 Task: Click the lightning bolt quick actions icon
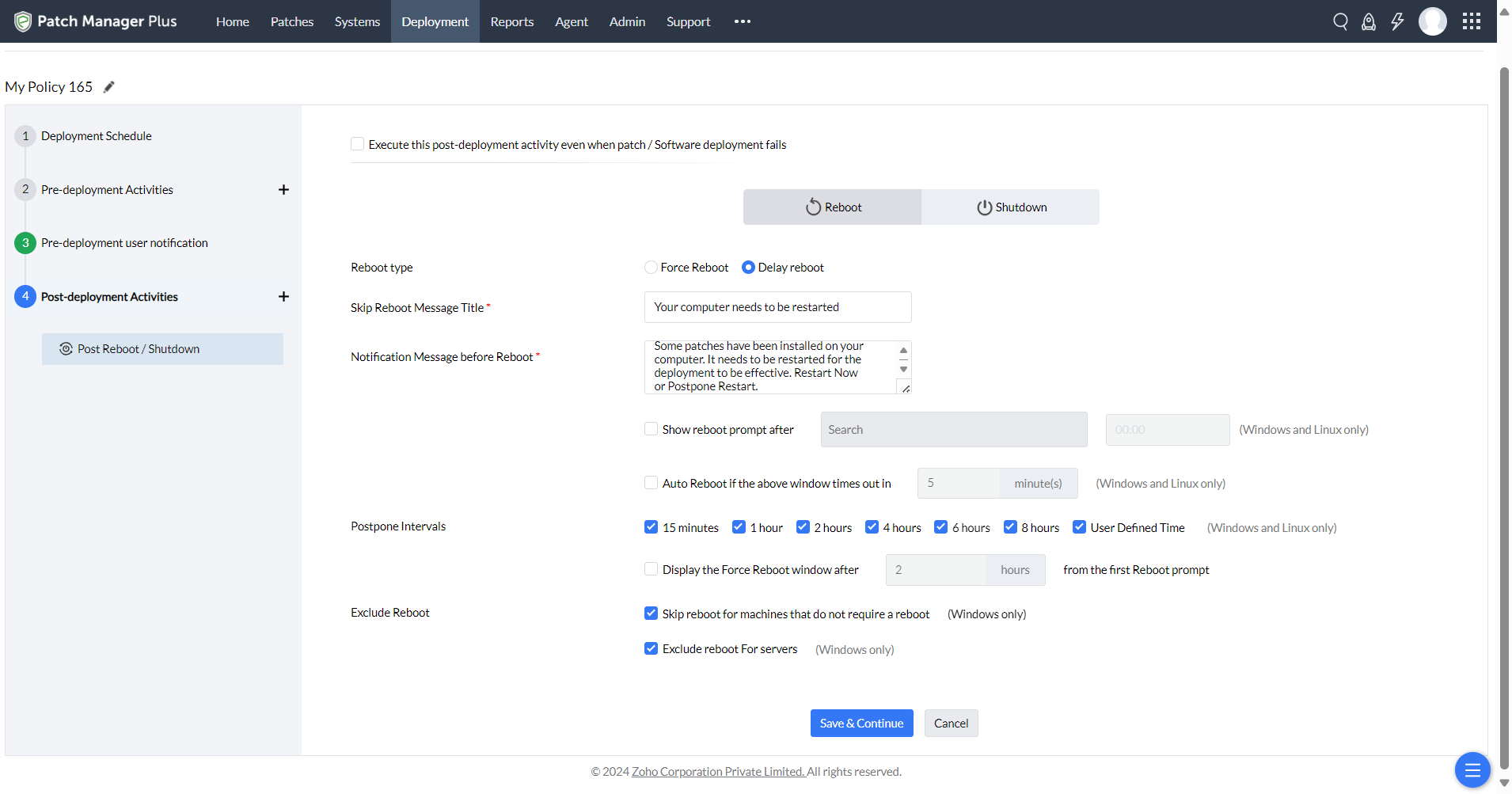coord(1397,21)
